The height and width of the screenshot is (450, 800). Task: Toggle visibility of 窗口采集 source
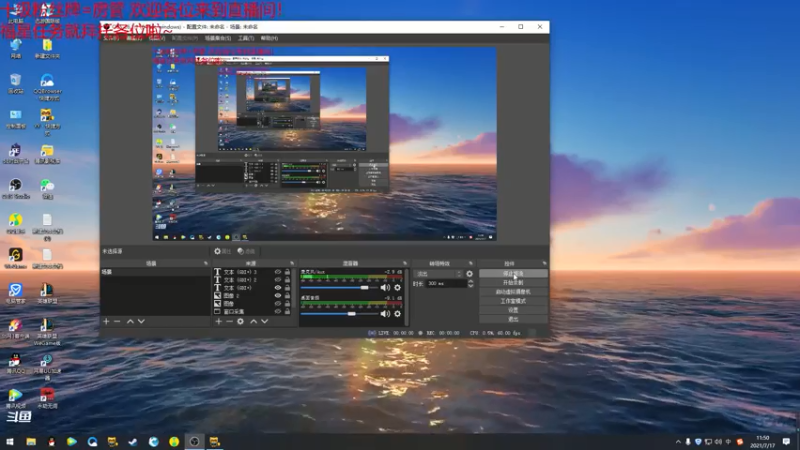[278, 311]
